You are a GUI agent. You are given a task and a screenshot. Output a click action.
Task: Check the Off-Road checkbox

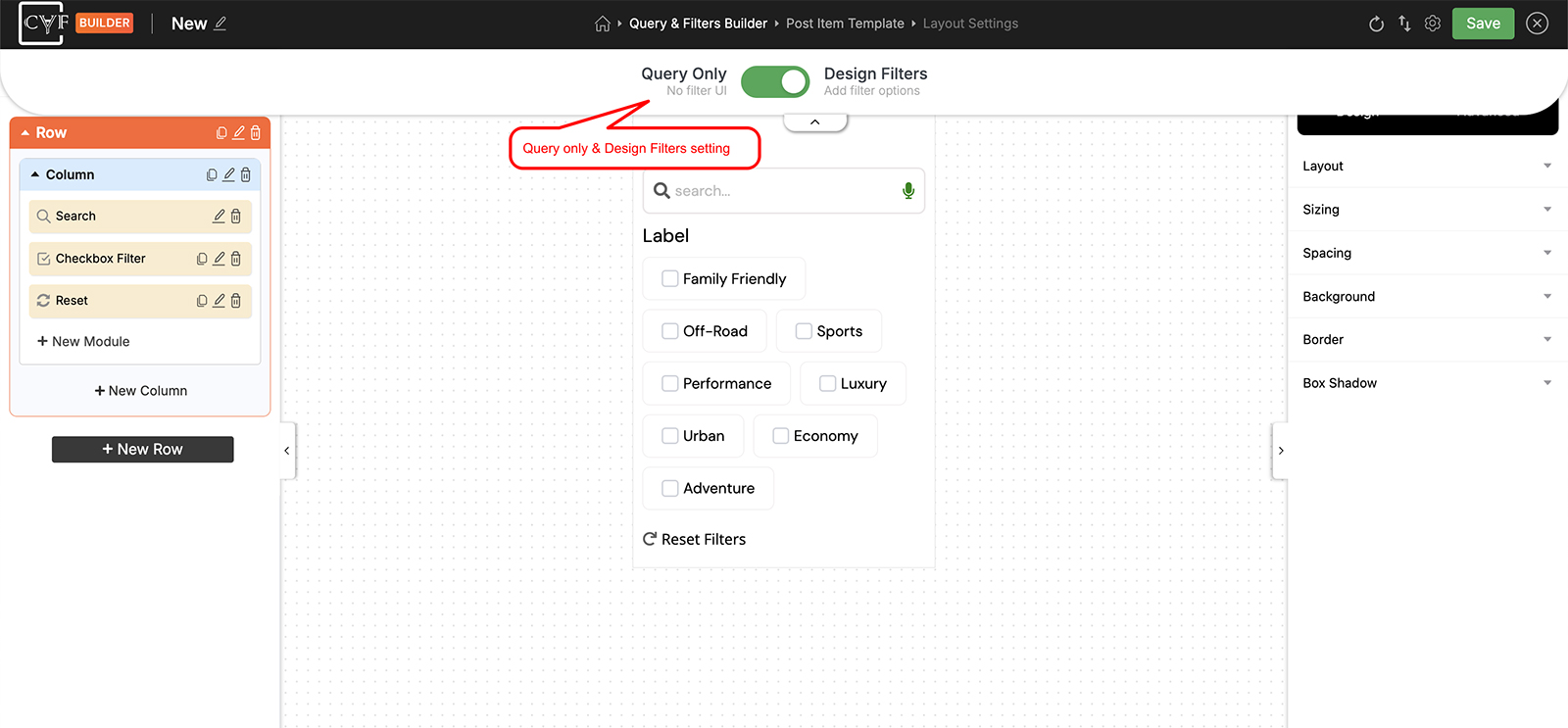pyautogui.click(x=670, y=331)
